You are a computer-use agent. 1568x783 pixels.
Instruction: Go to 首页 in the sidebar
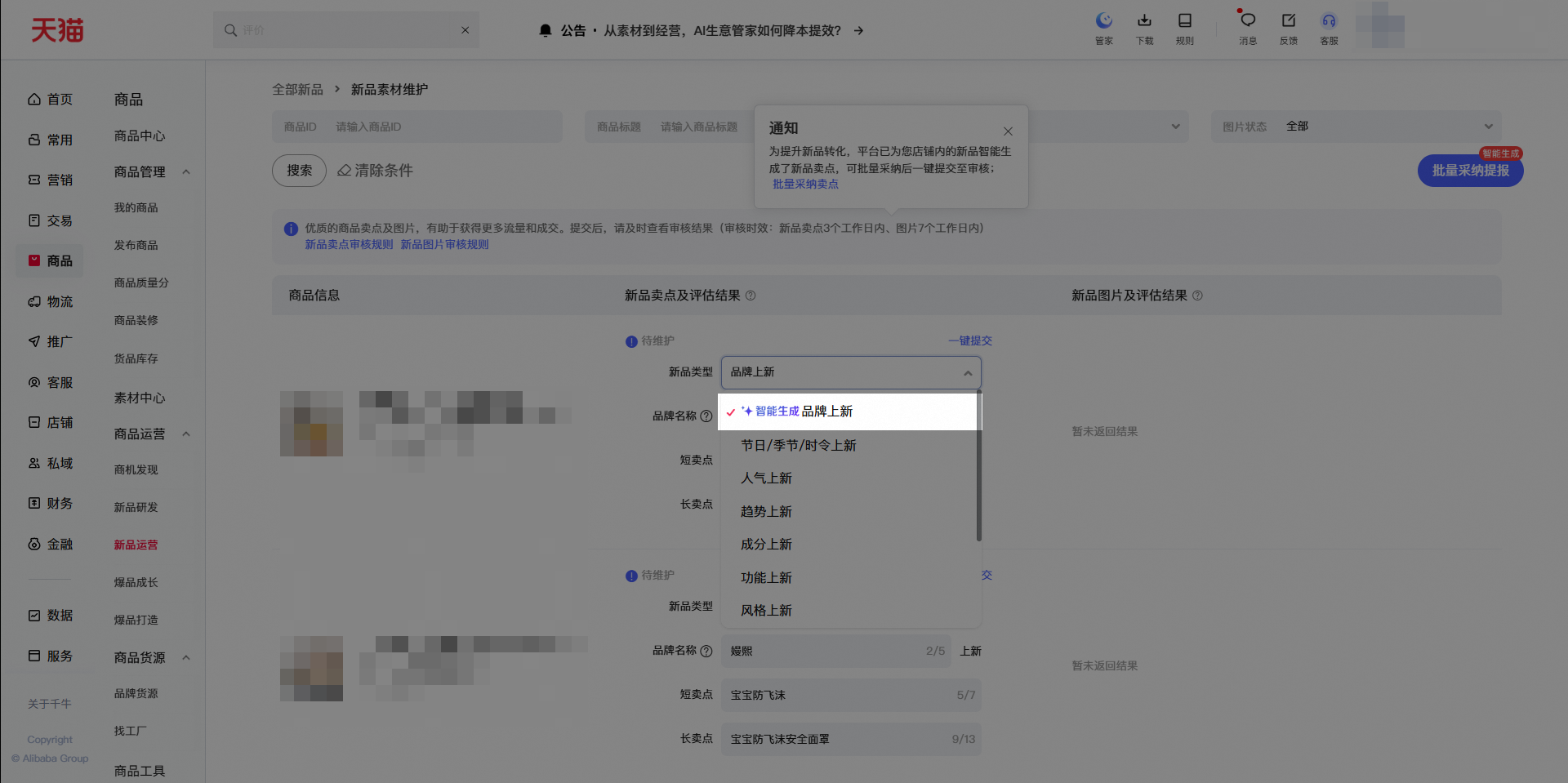pos(51,99)
